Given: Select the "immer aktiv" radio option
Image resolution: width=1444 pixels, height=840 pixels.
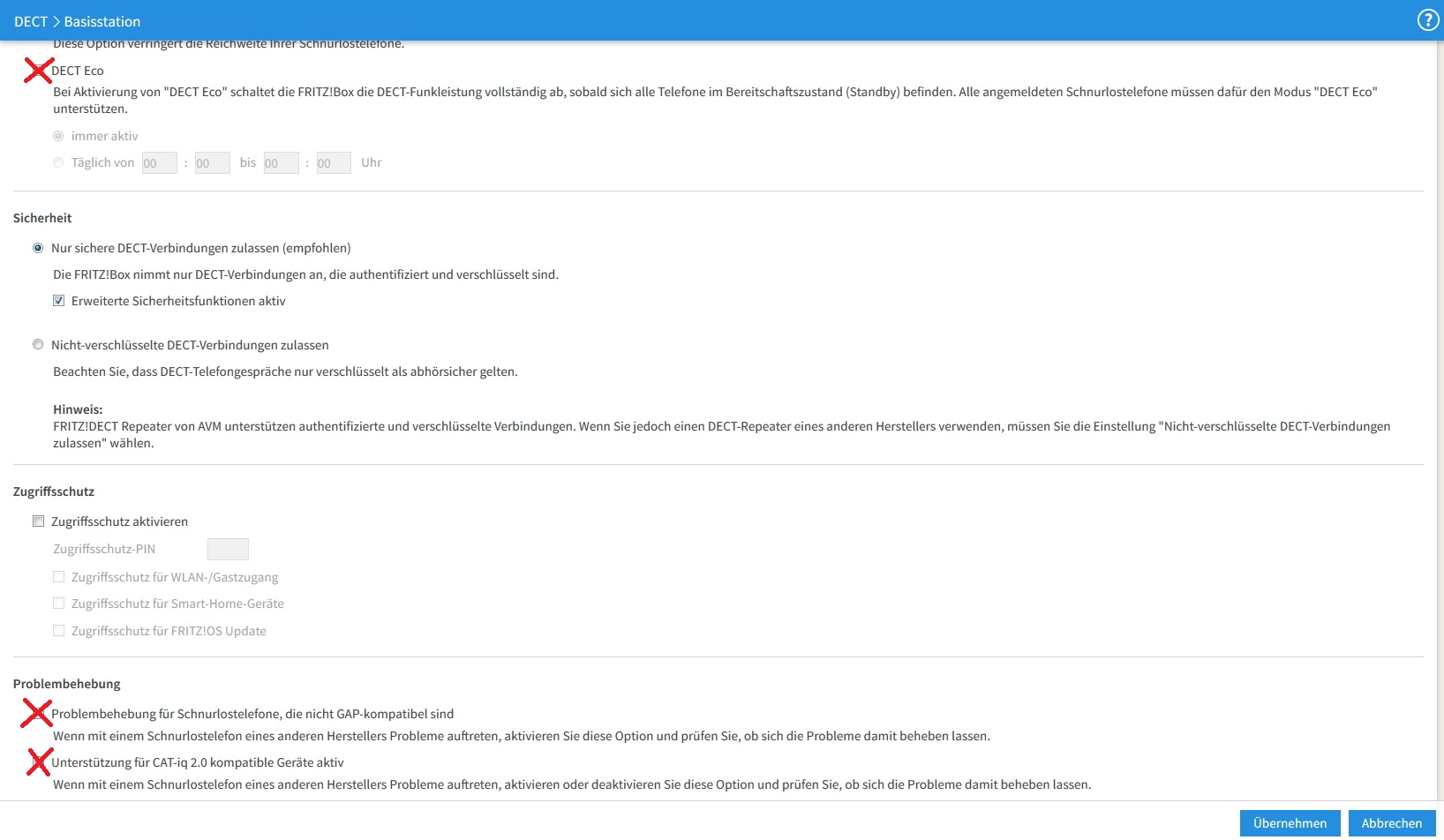Looking at the screenshot, I should click(58, 136).
